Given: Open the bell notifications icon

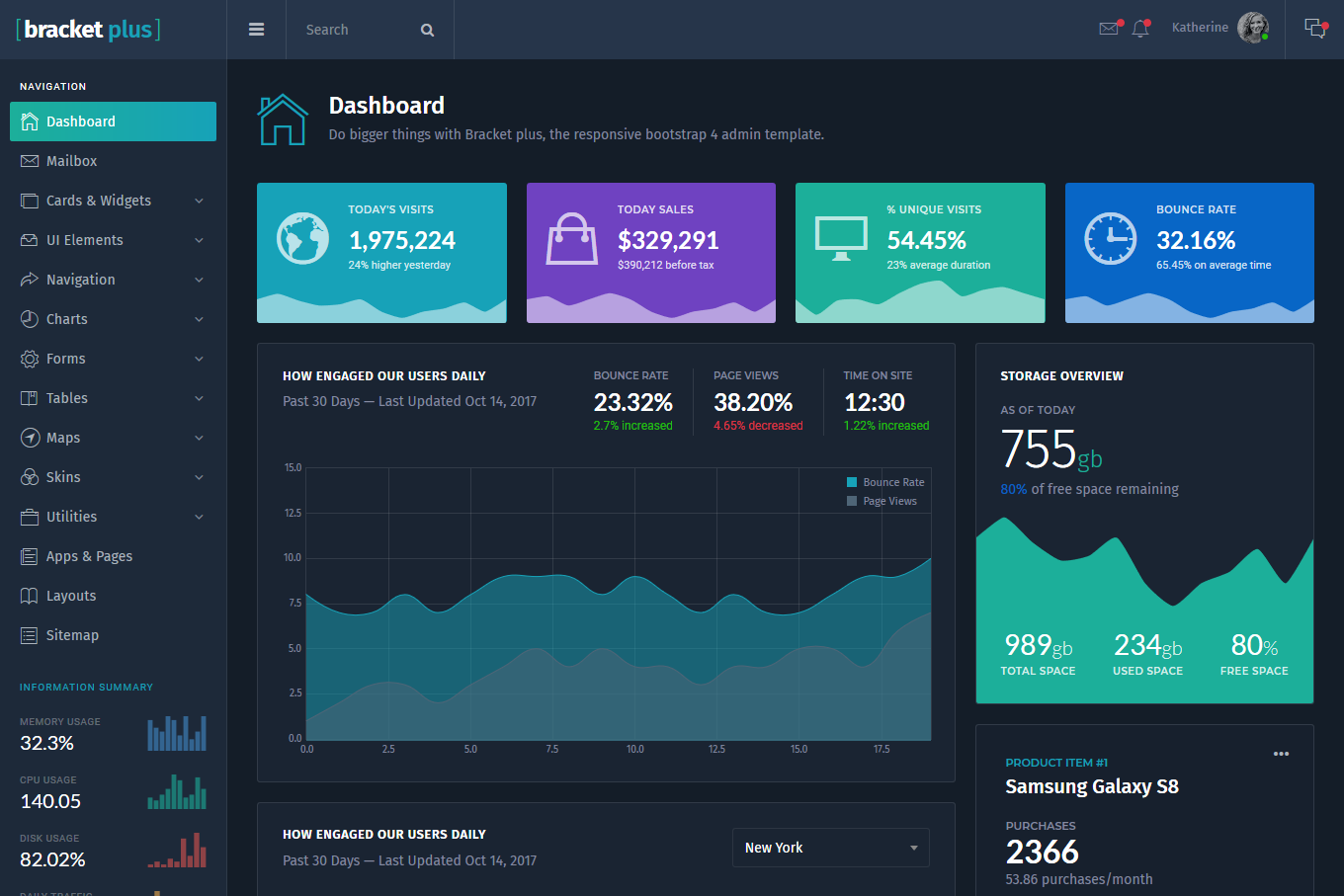Looking at the screenshot, I should (x=1140, y=29).
